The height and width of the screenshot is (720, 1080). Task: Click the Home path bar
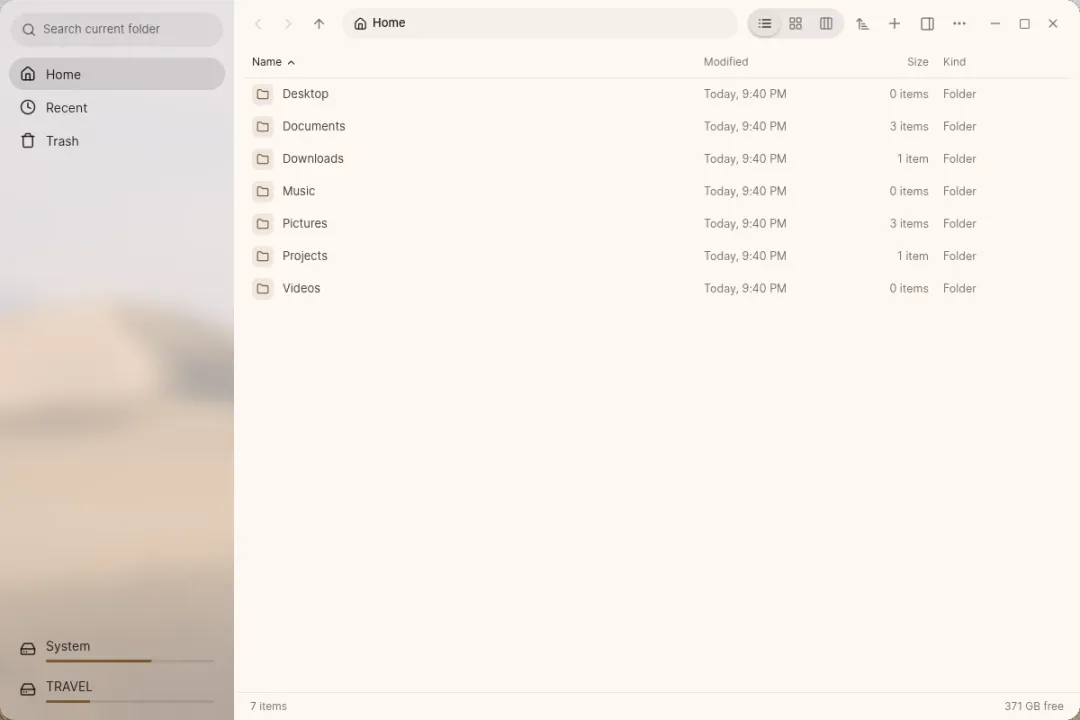pos(540,23)
